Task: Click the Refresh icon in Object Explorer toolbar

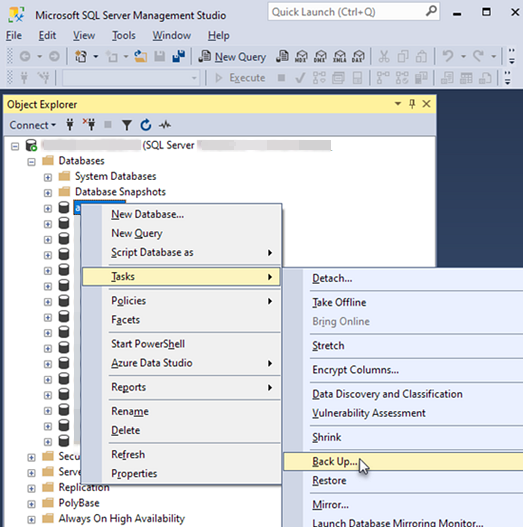Action: 146,125
